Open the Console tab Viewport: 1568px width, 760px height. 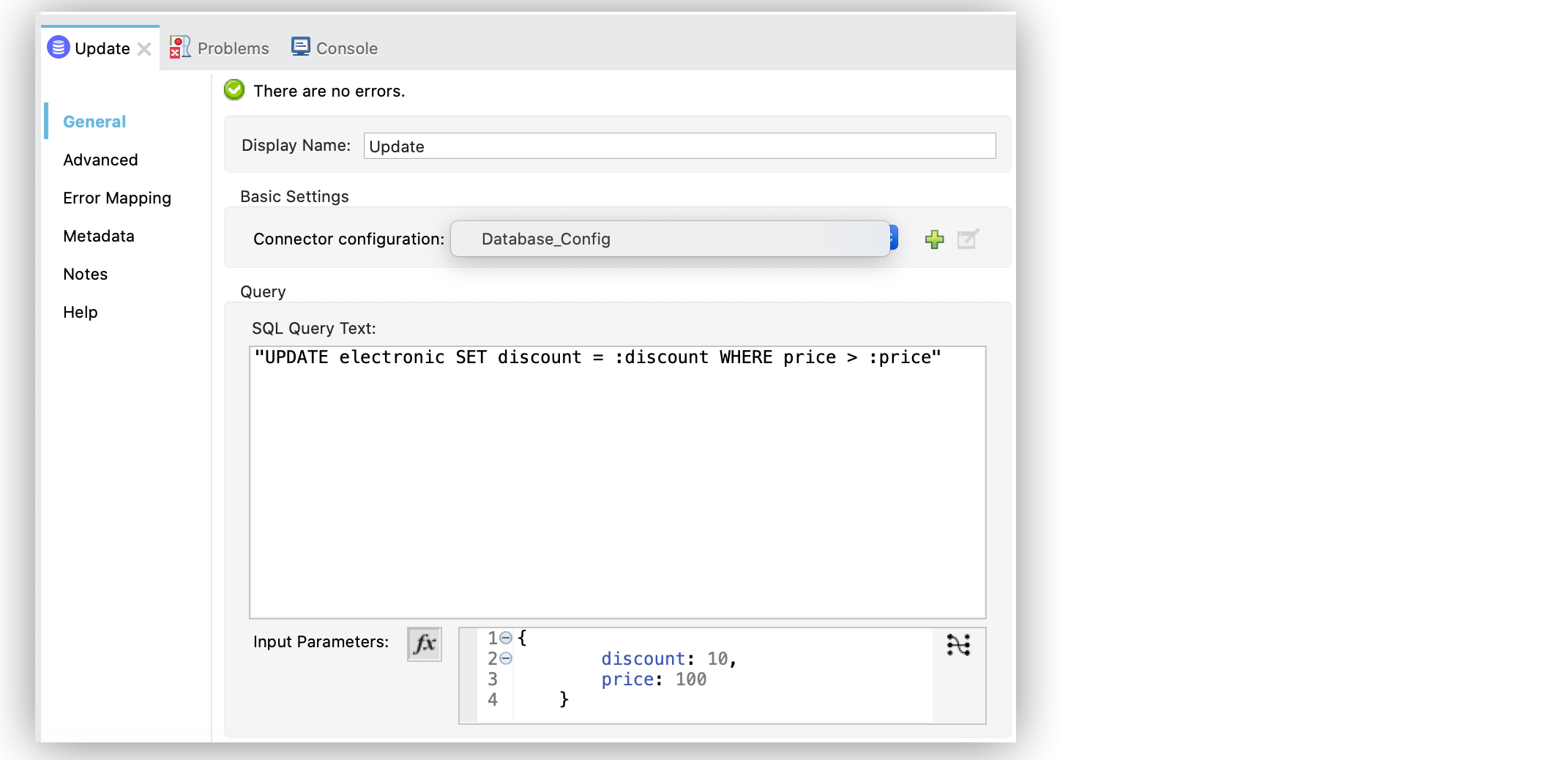point(335,48)
